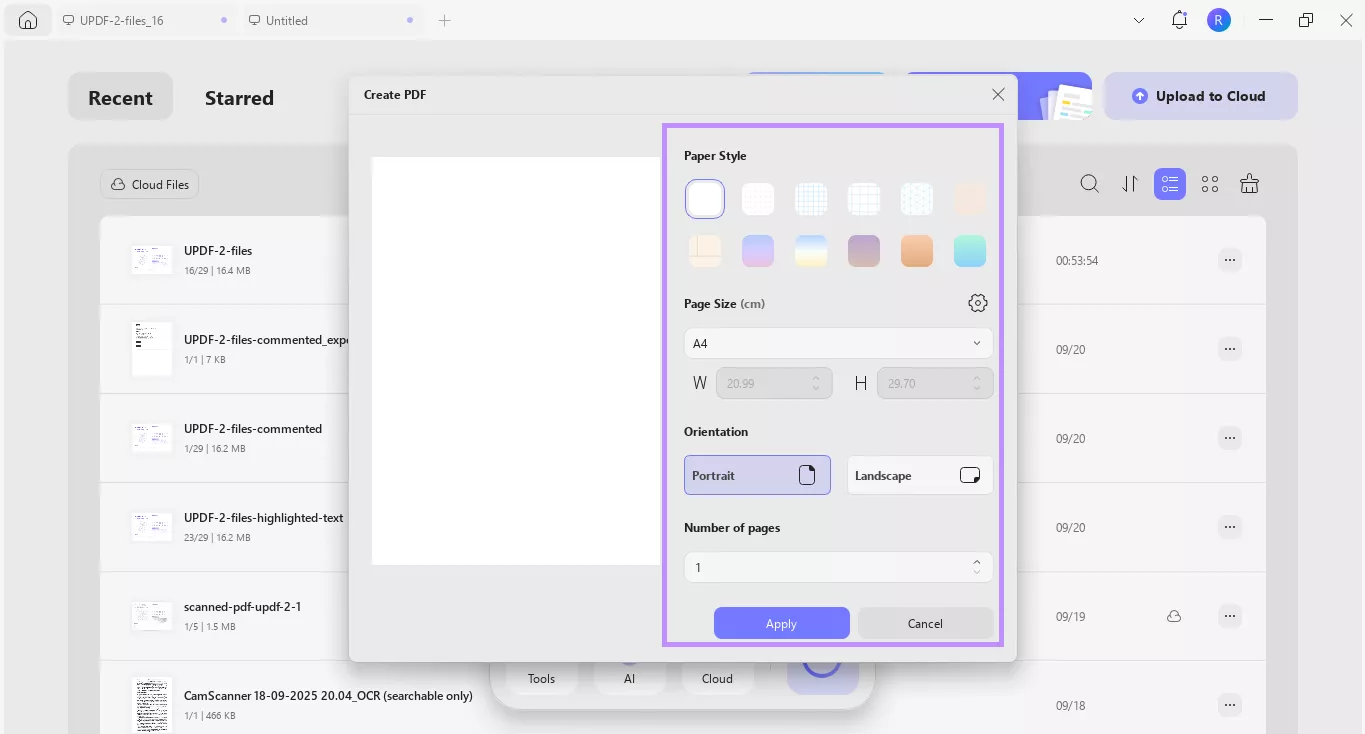Click the Home icon in the tab bar

pyautogui.click(x=27, y=19)
